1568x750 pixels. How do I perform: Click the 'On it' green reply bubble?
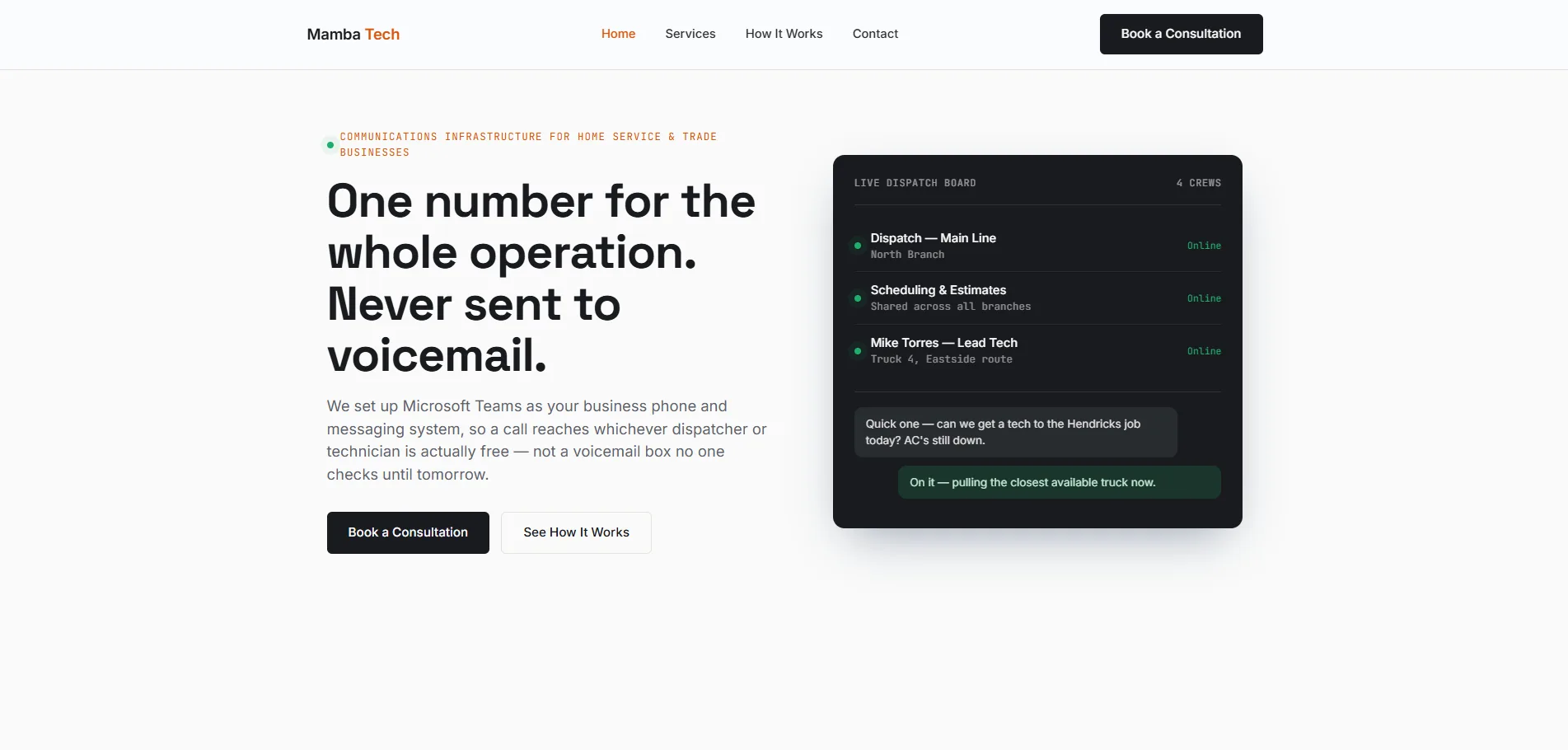tap(1059, 482)
